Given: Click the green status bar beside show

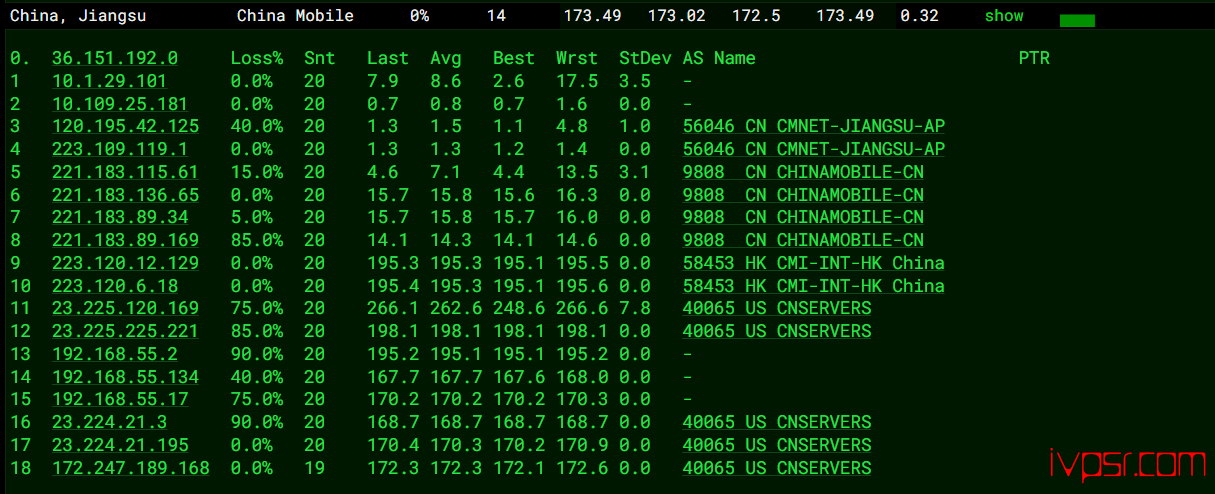Looking at the screenshot, I should [x=1077, y=21].
